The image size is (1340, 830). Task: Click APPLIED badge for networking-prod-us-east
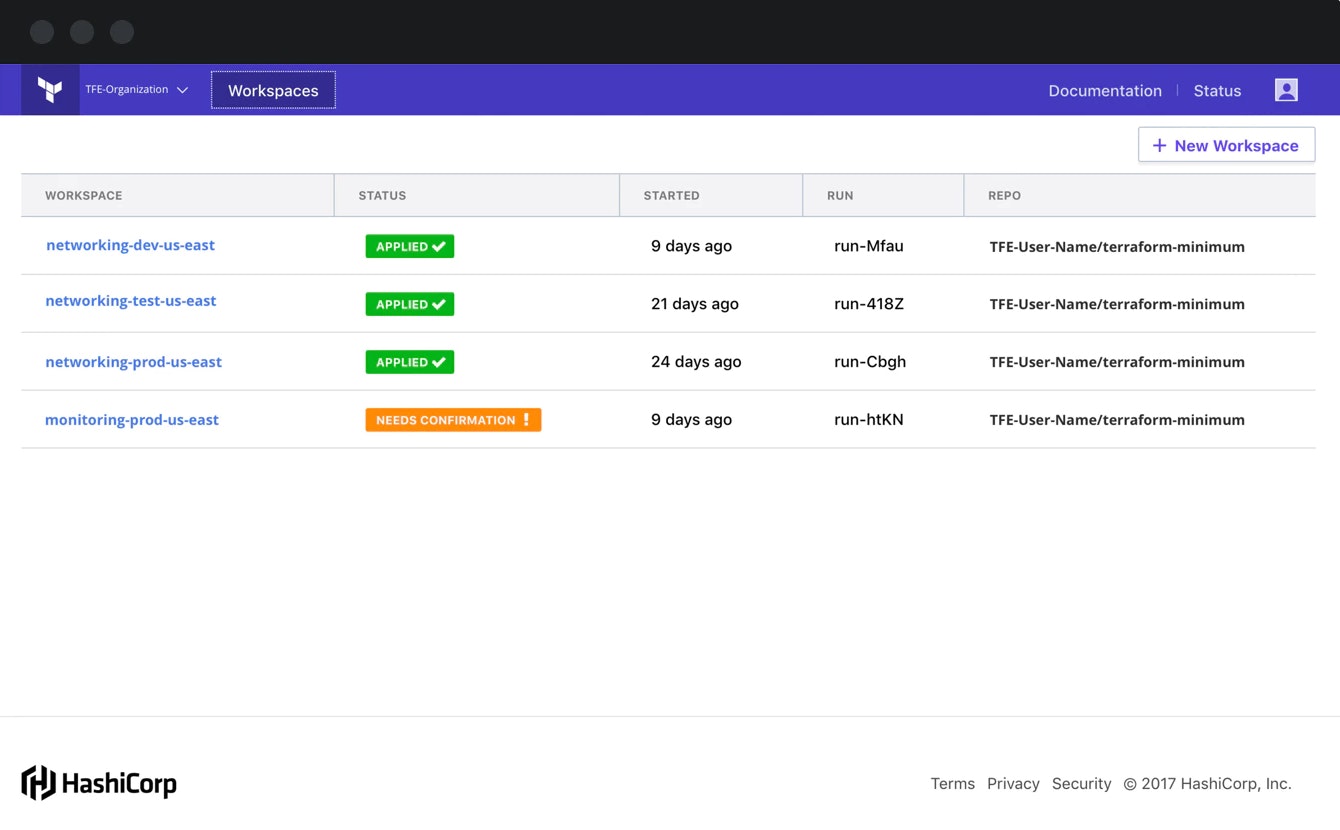click(x=410, y=362)
